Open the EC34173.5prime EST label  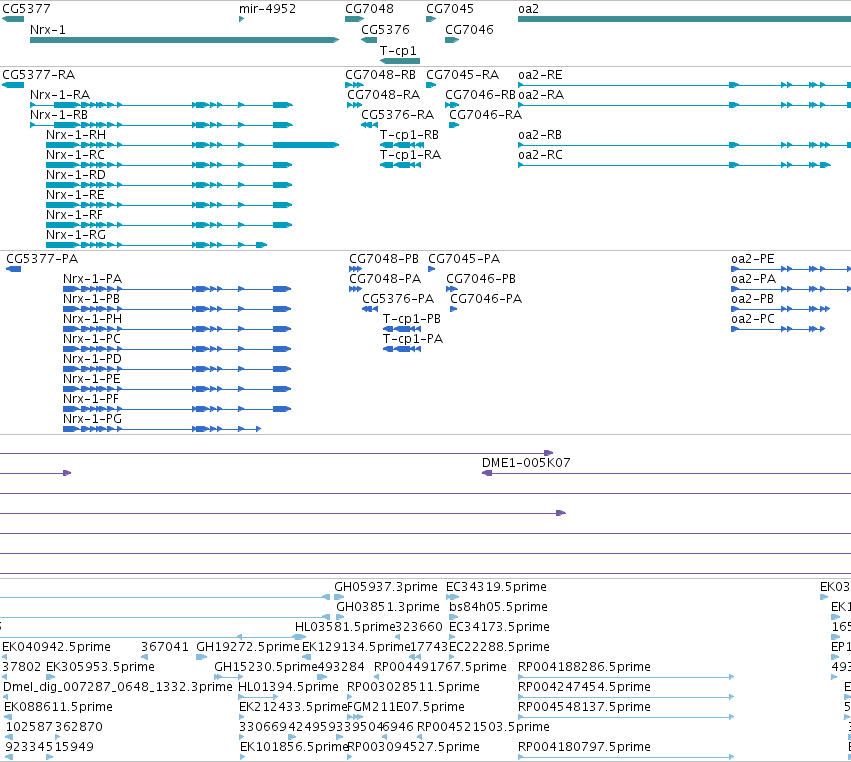pos(499,627)
